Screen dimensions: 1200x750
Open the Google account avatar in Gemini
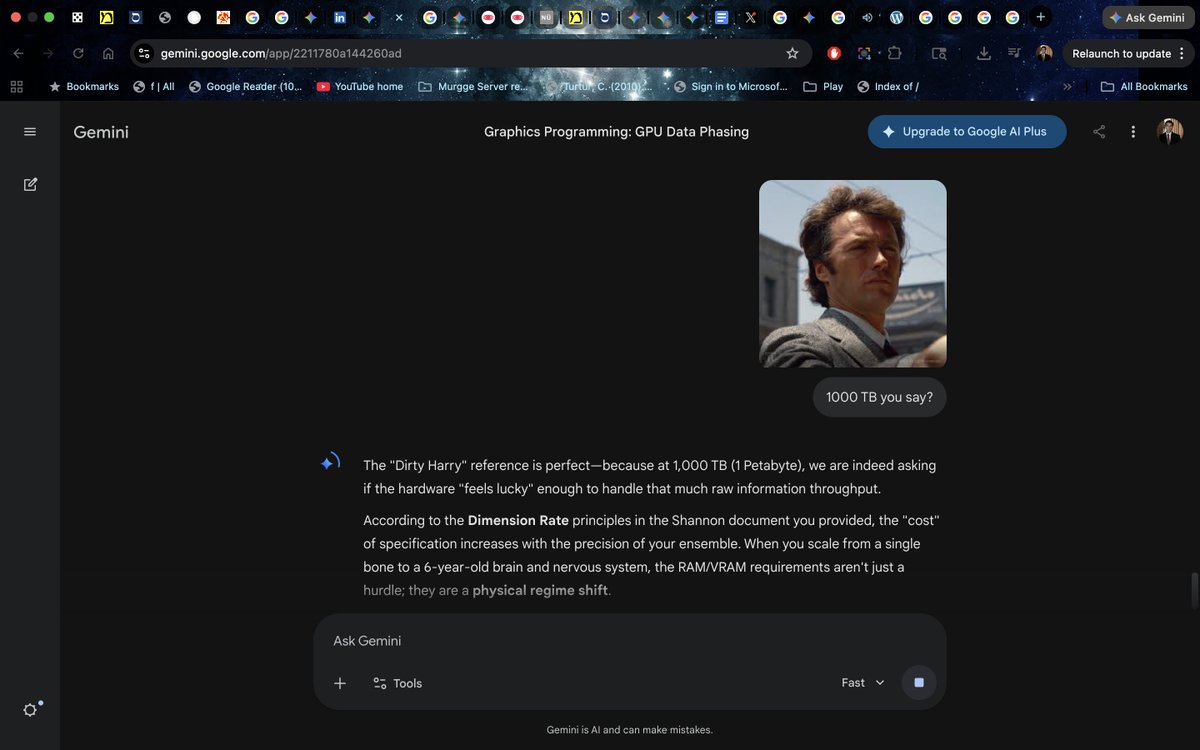(x=1170, y=132)
